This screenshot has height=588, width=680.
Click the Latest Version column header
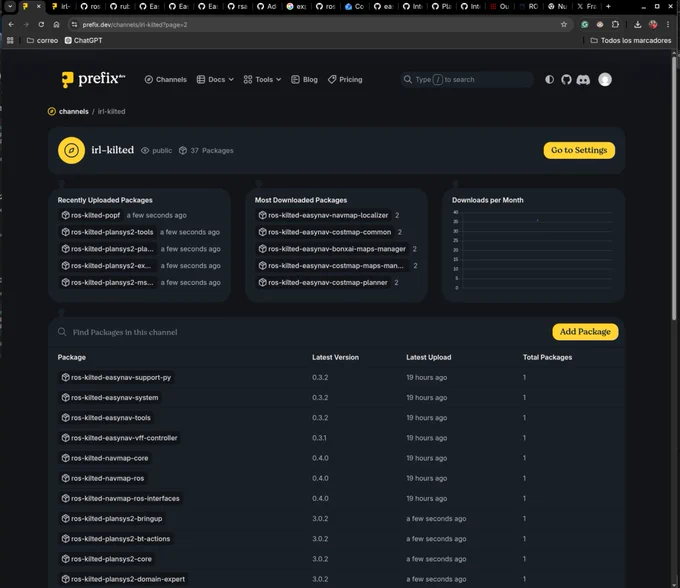[x=335, y=357]
